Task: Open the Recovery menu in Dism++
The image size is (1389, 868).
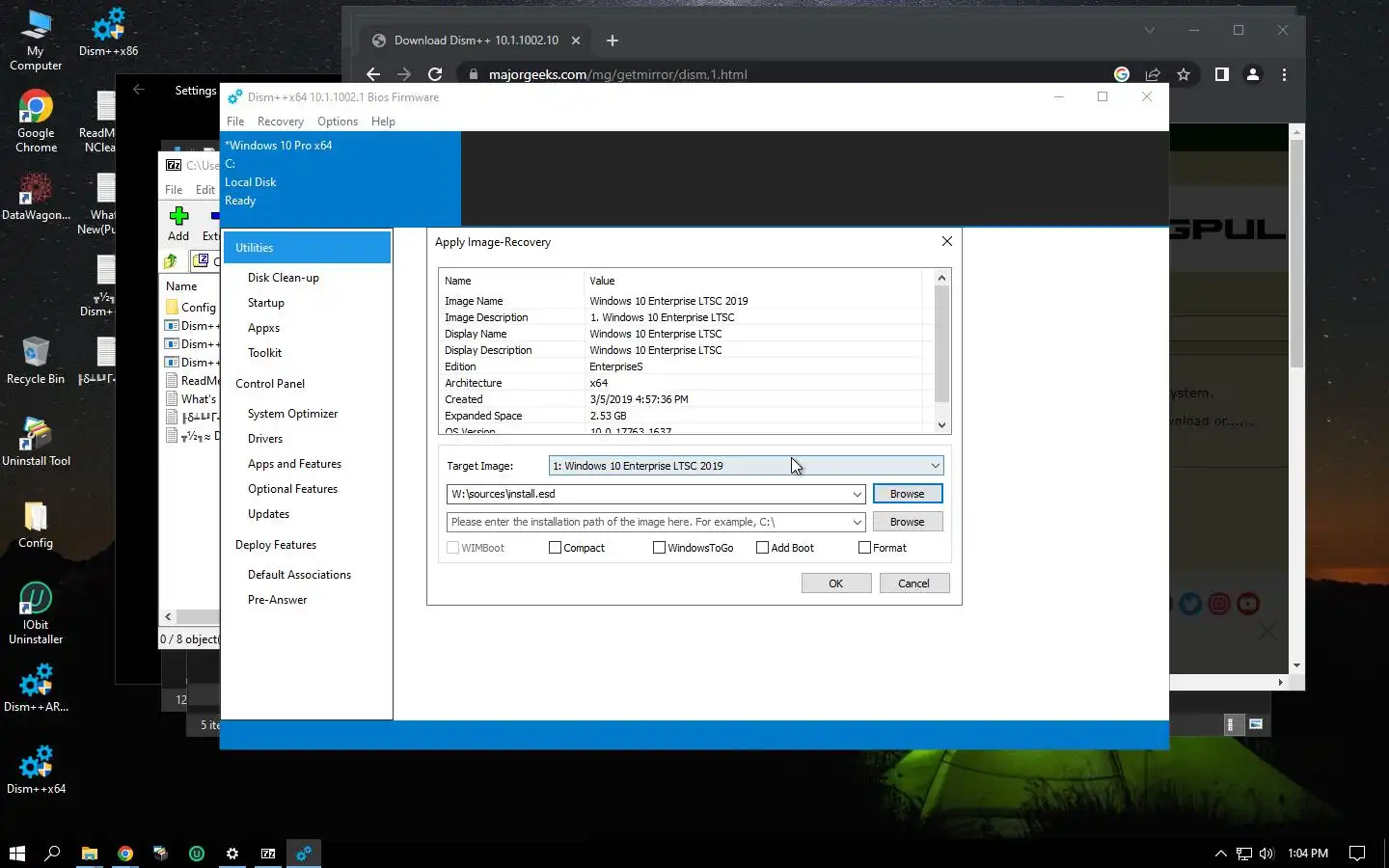Action: pyautogui.click(x=281, y=122)
